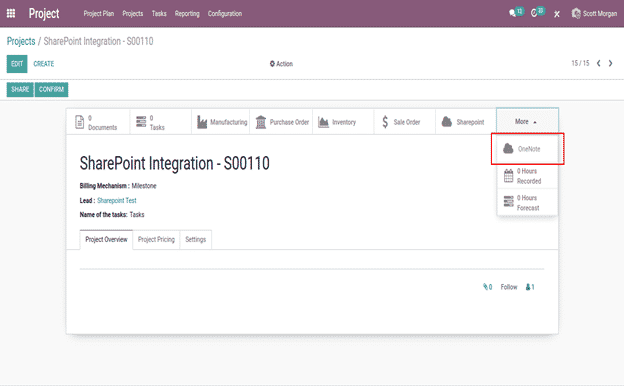The width and height of the screenshot is (624, 386).
Task: Click the CONFIRM button
Action: pyautogui.click(x=51, y=89)
